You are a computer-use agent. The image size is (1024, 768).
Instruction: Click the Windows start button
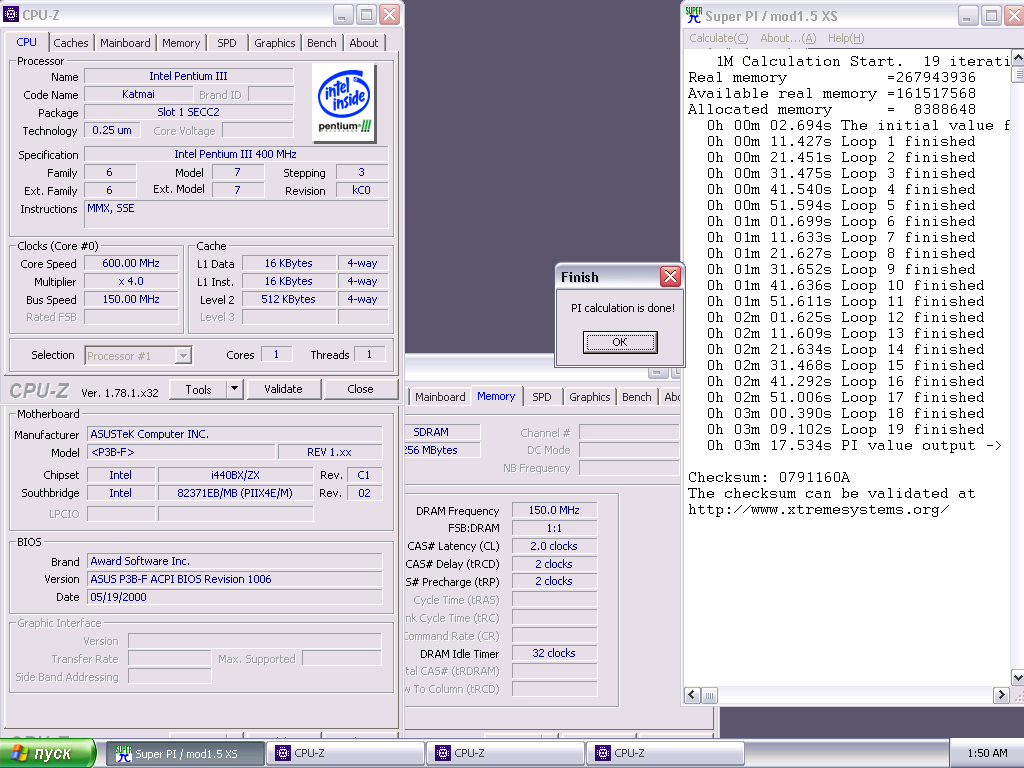48,753
